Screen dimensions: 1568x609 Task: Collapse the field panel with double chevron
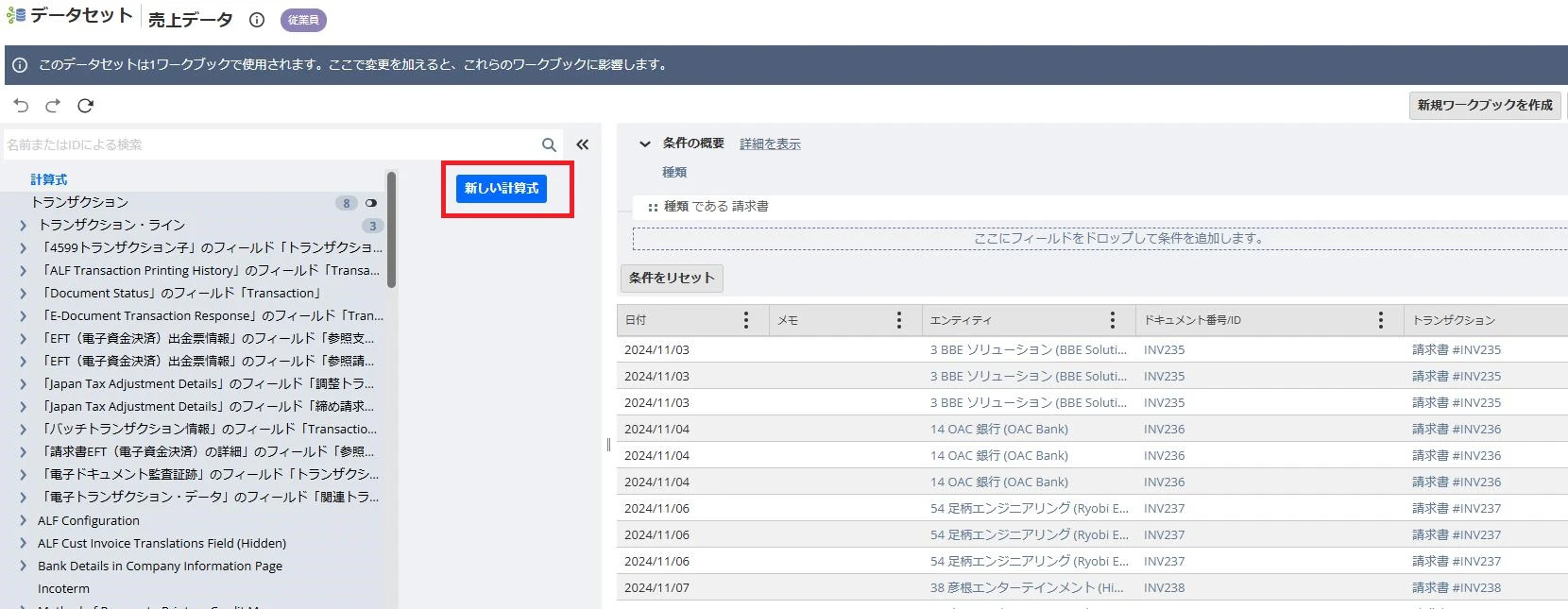(x=583, y=144)
